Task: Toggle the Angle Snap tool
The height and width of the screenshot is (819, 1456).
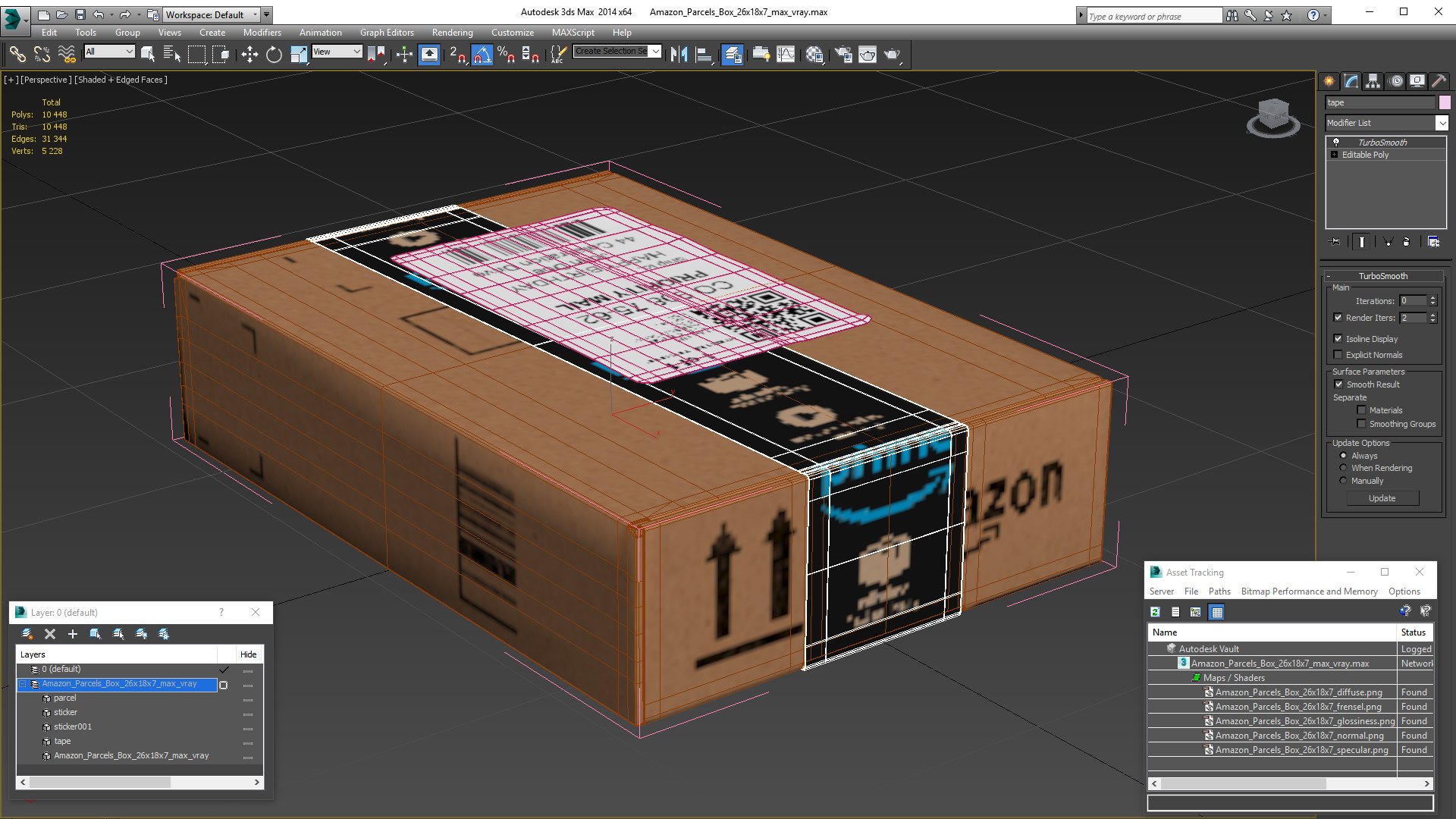Action: click(482, 54)
